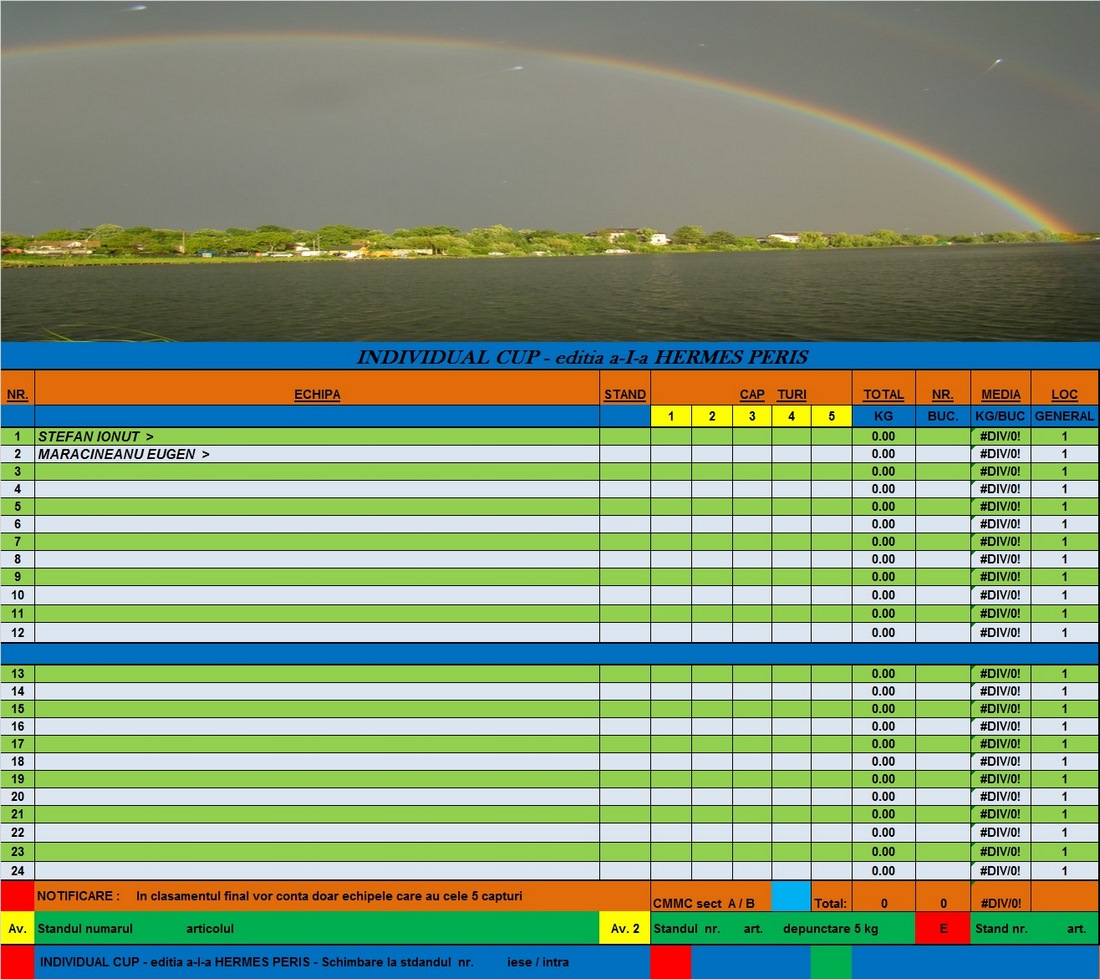Click the light blue cell beside Total:
This screenshot has width=1100, height=979.
pyautogui.click(x=791, y=896)
